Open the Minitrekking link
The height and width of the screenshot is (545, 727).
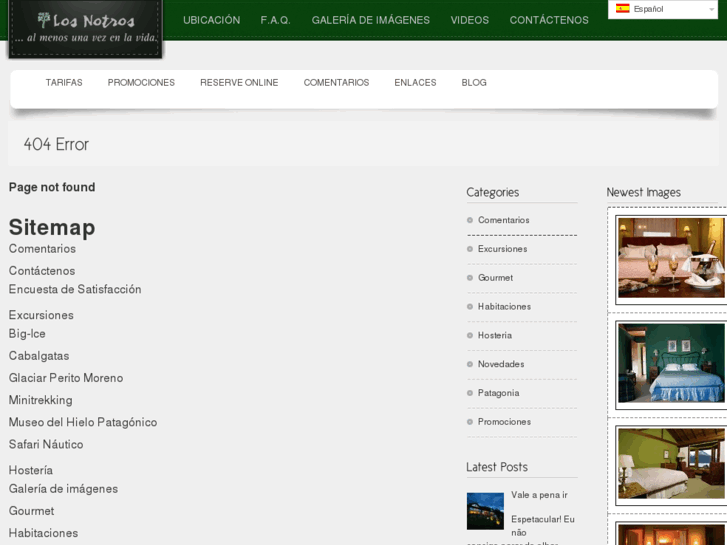tap(41, 400)
